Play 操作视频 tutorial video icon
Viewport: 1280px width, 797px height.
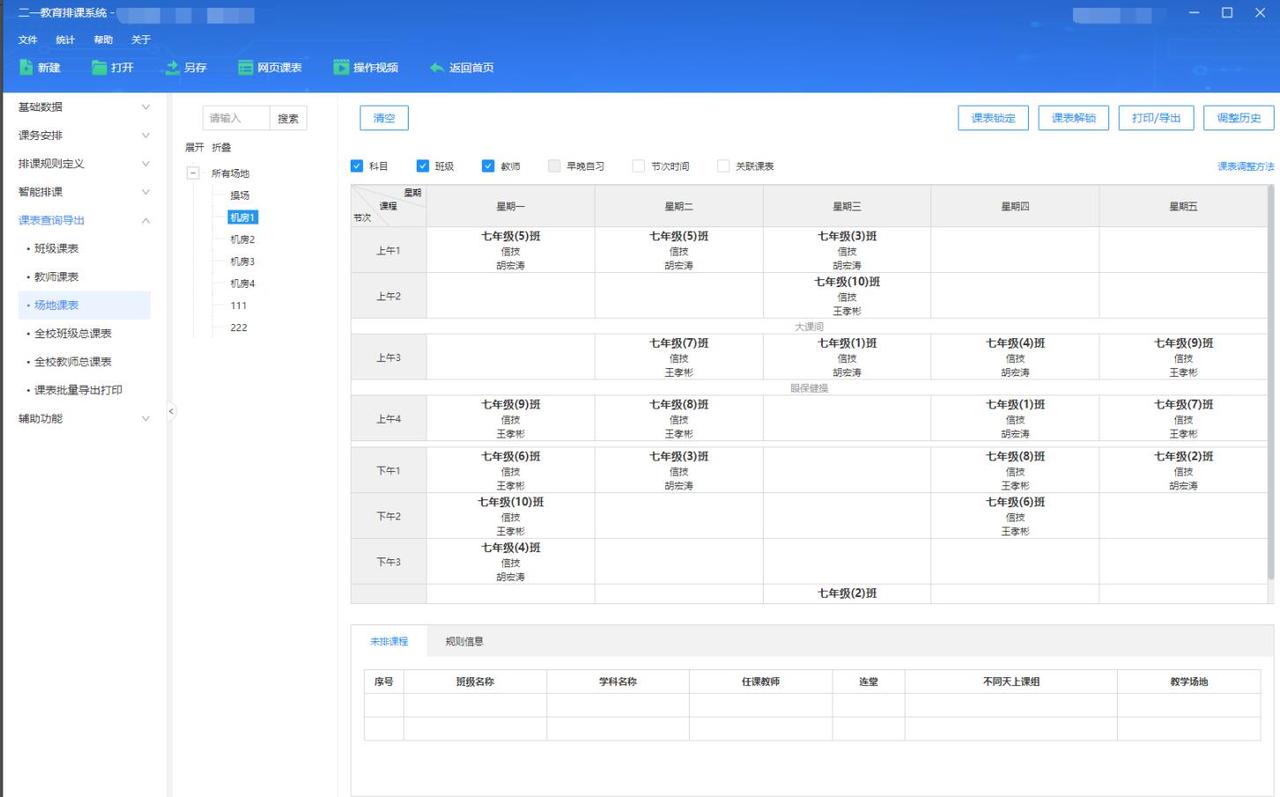coord(341,67)
